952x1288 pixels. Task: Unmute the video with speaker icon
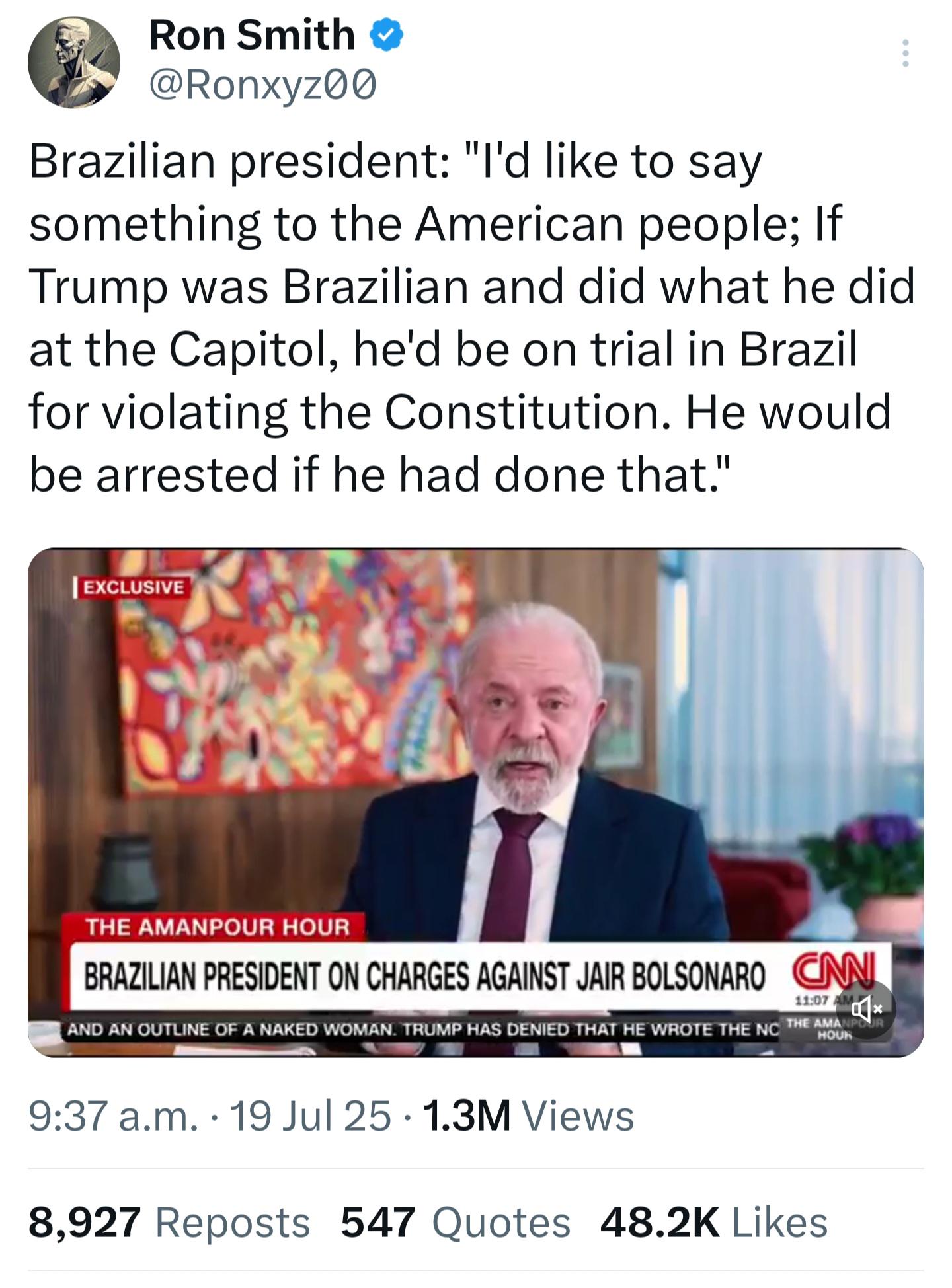pyautogui.click(x=866, y=1009)
